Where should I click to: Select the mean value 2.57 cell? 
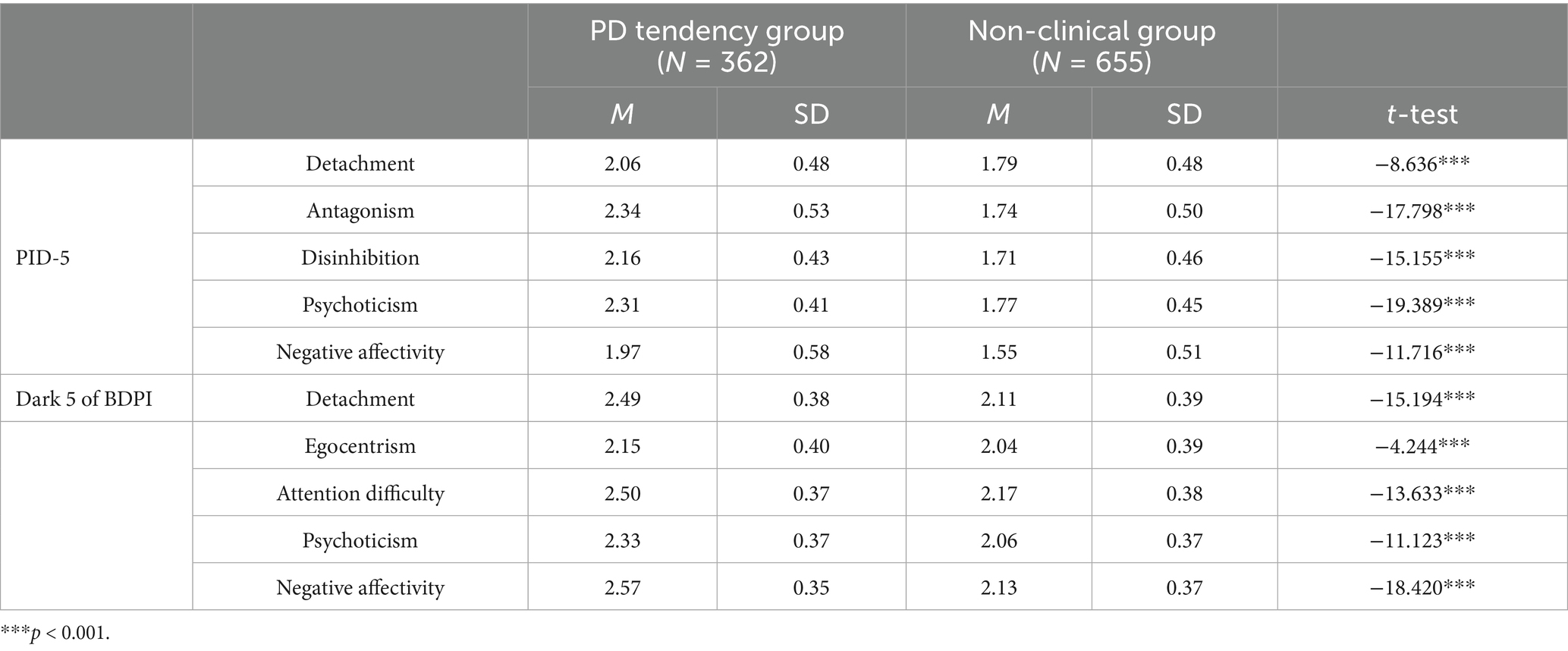click(622, 587)
